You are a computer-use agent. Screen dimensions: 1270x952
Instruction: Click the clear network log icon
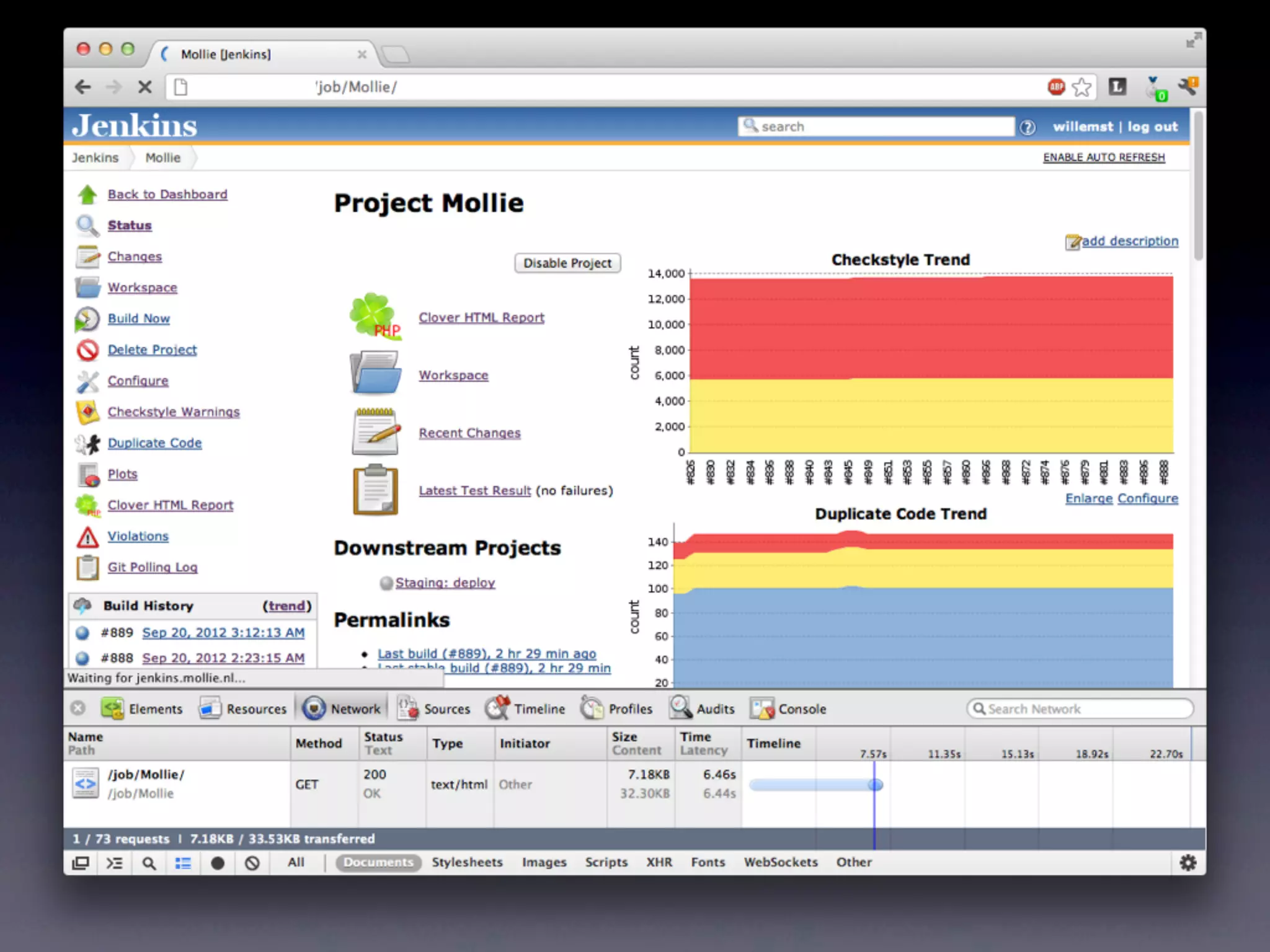[252, 863]
